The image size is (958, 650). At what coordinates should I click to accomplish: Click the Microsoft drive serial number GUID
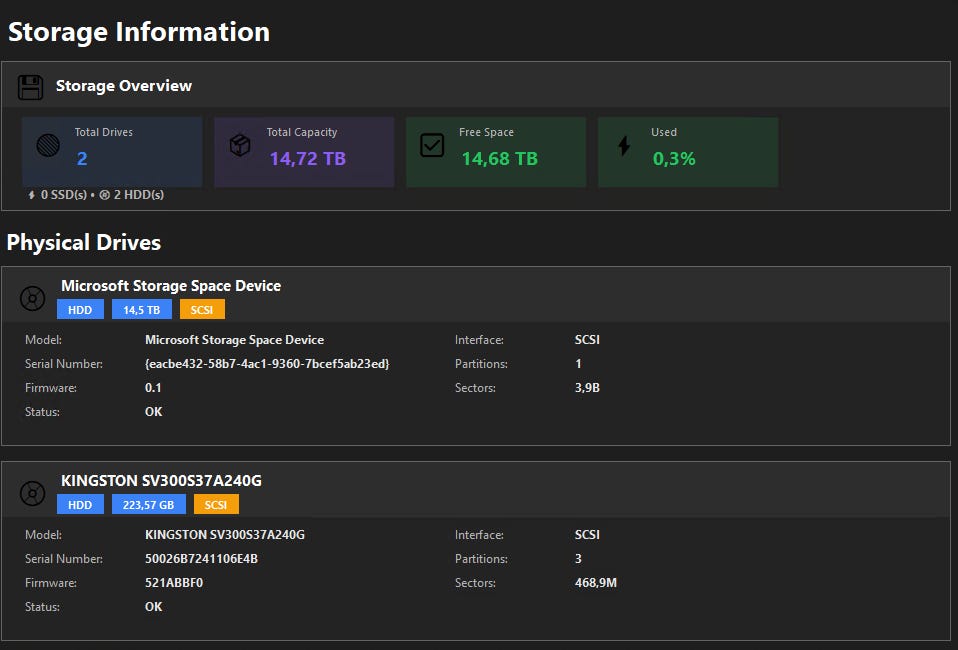tap(267, 364)
